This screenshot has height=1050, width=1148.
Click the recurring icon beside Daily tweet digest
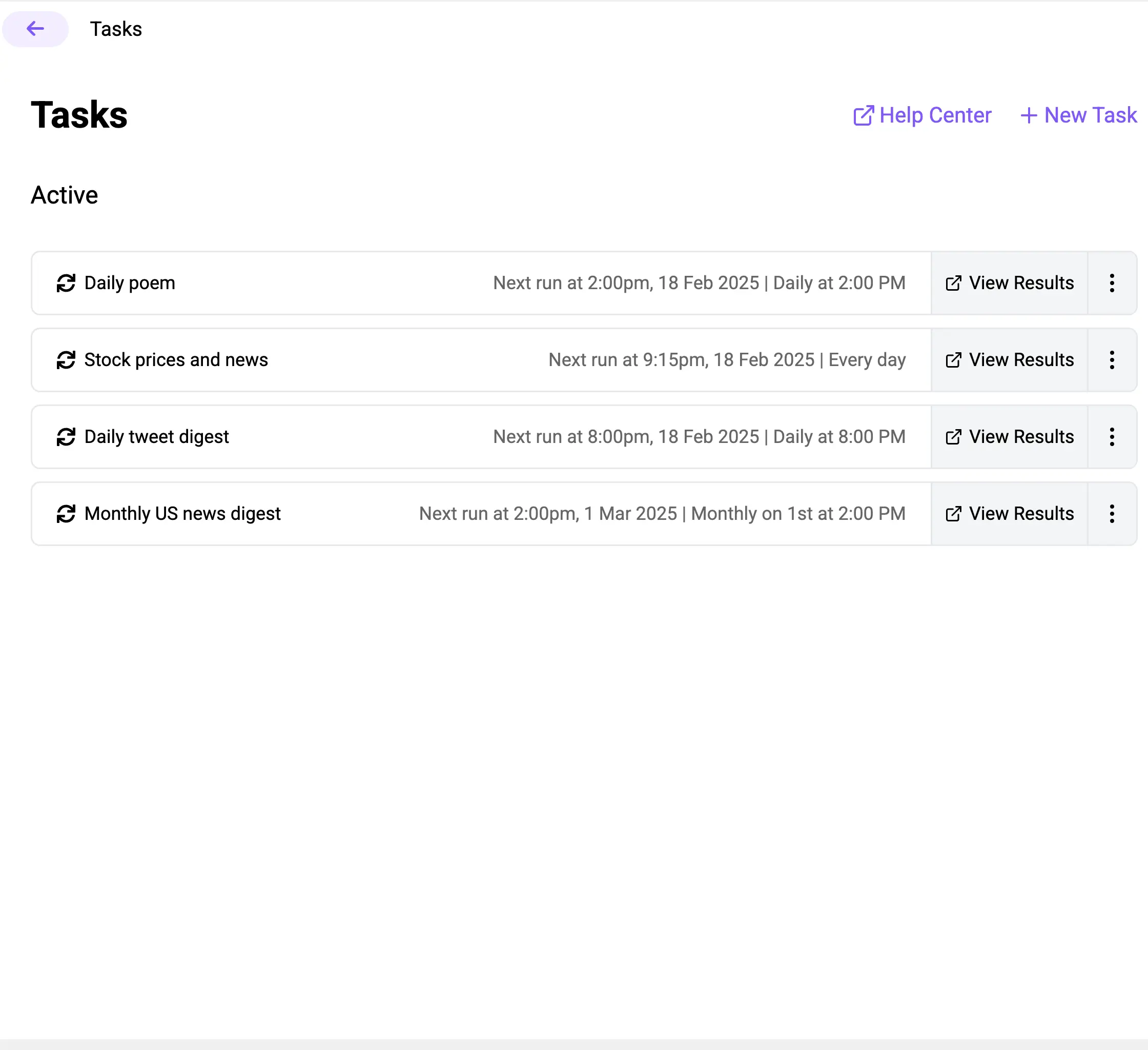pyautogui.click(x=66, y=437)
